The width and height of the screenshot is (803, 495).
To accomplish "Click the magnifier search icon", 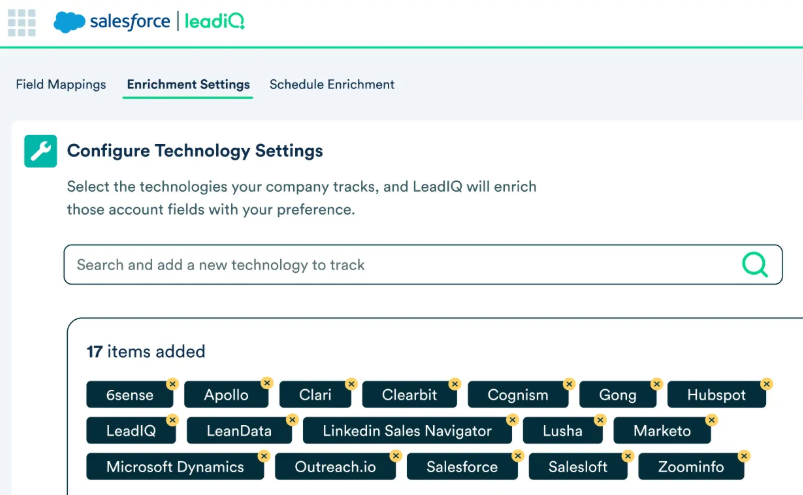I will [755, 265].
